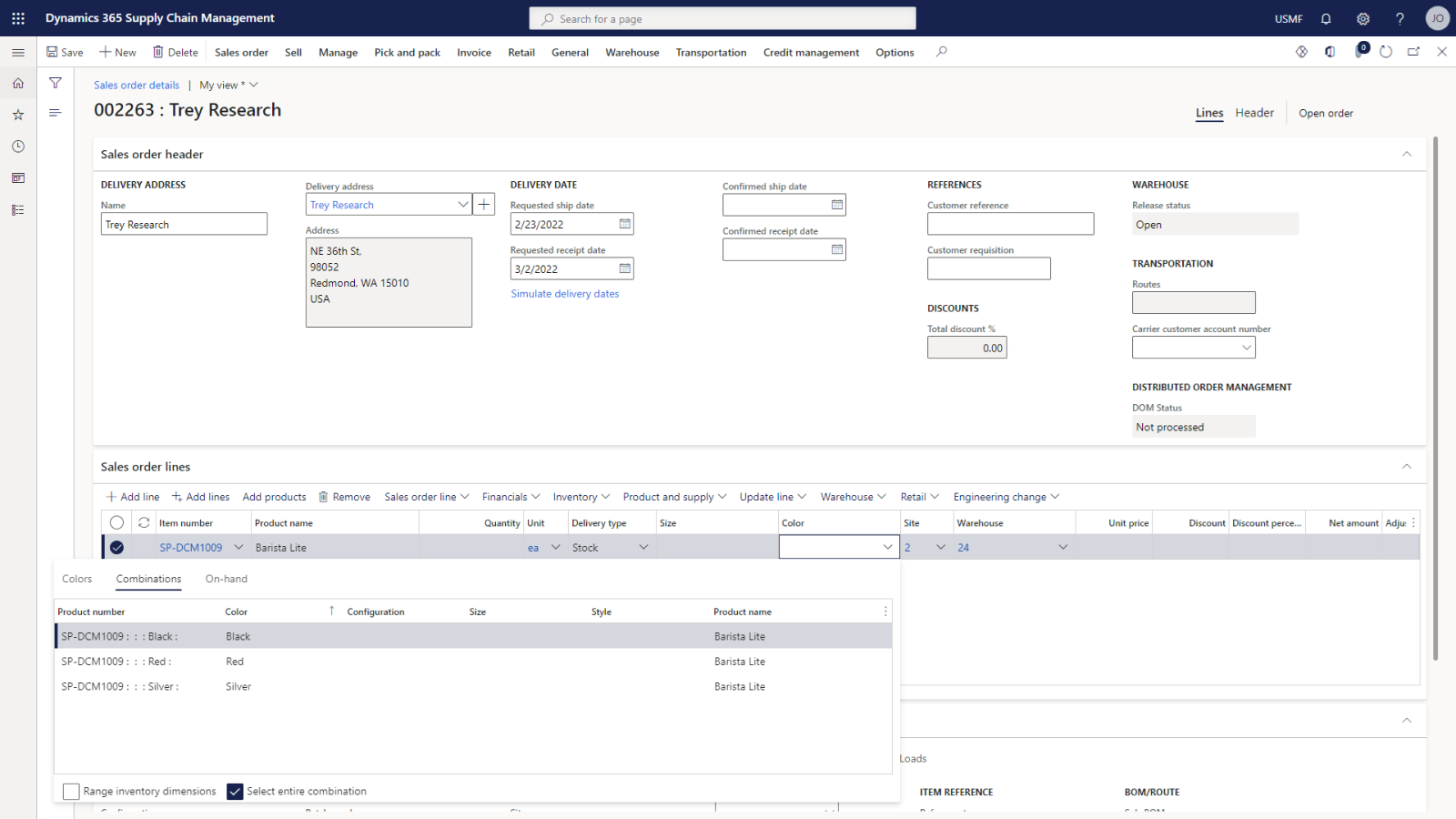Screen dimensions: 1456x819
Task: Open the filter pane
Action: point(55,82)
